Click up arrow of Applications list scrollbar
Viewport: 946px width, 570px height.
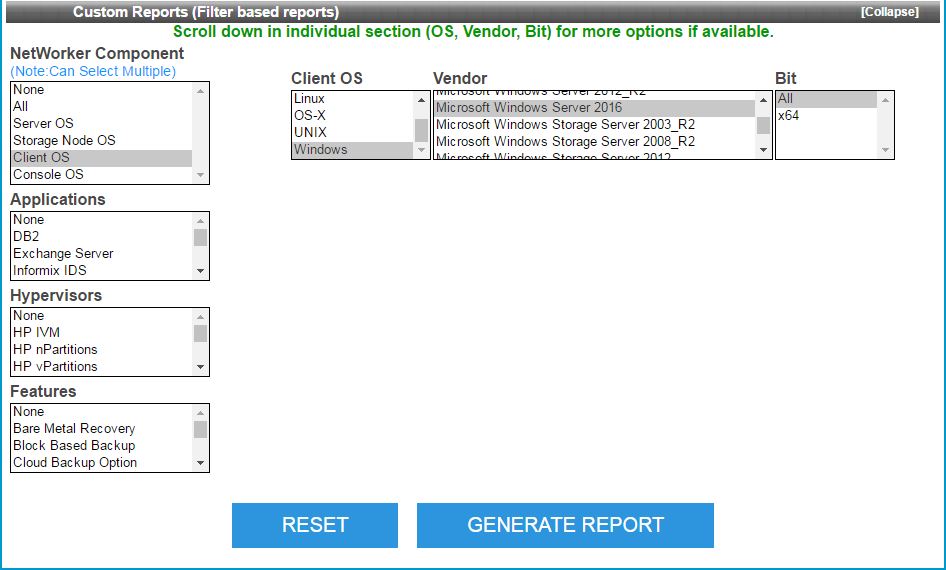[200, 220]
